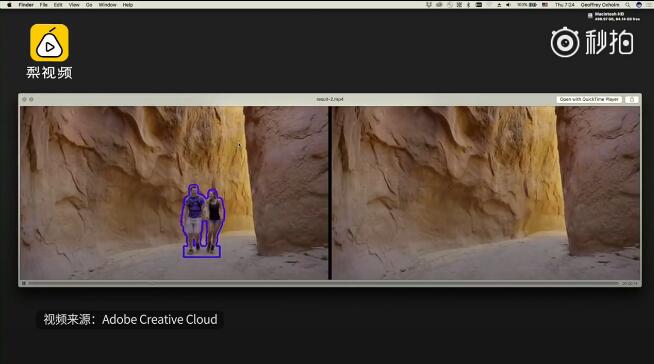
Task: Click the video progress scrubber bar
Action: [323, 283]
